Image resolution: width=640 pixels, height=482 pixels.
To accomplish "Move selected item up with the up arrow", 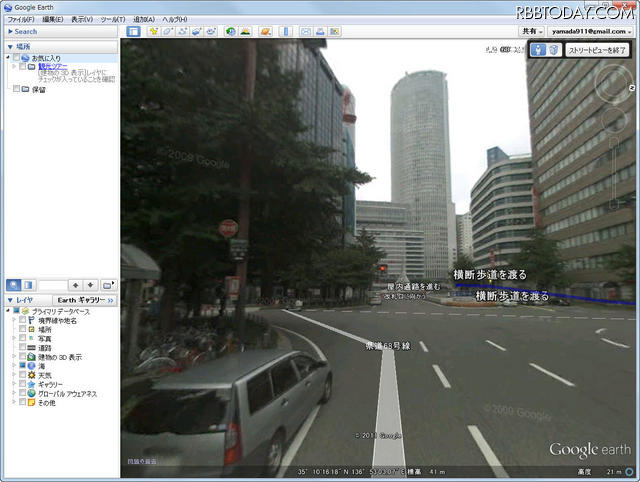I will 75,285.
